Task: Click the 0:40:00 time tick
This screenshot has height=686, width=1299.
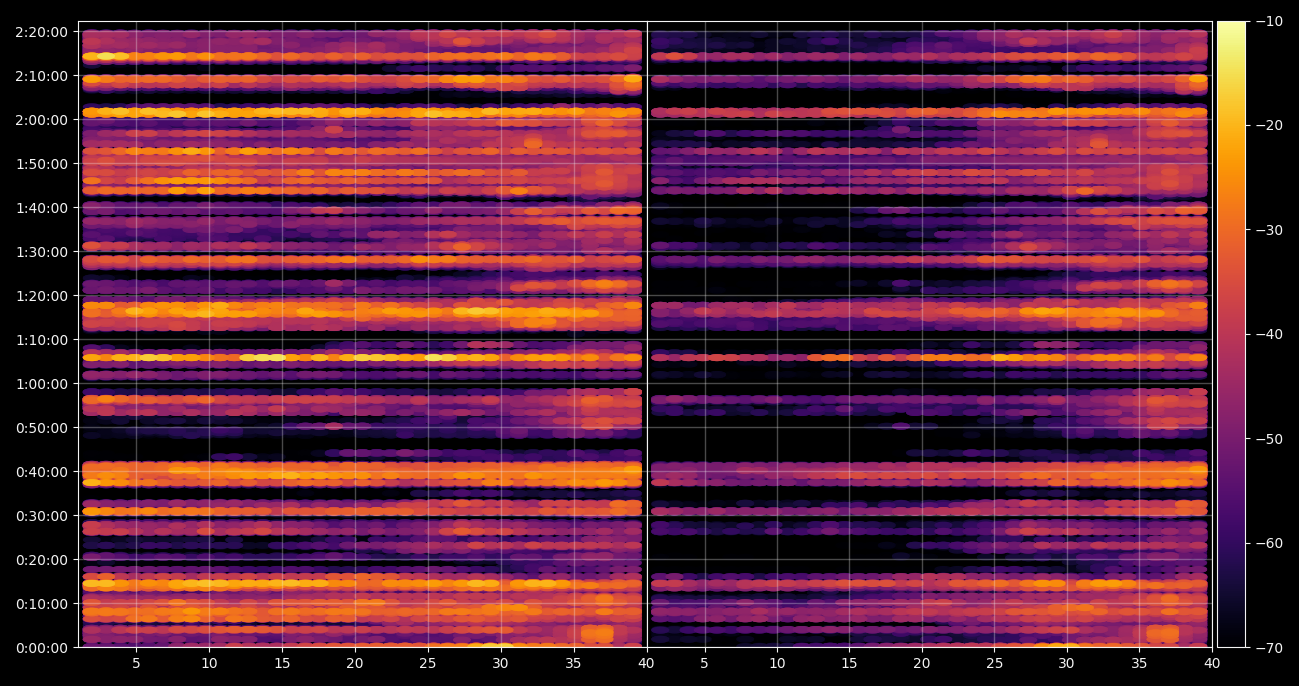Action: click(x=42, y=472)
